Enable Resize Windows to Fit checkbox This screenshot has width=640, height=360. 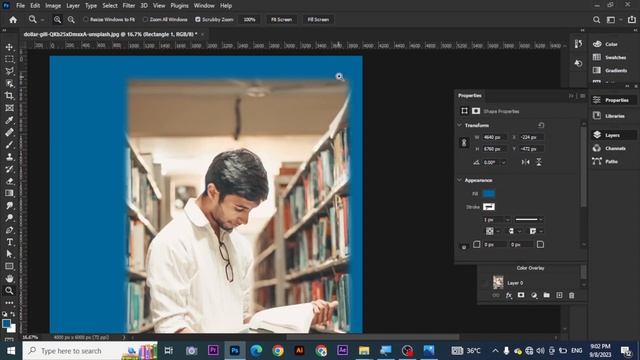coord(86,20)
